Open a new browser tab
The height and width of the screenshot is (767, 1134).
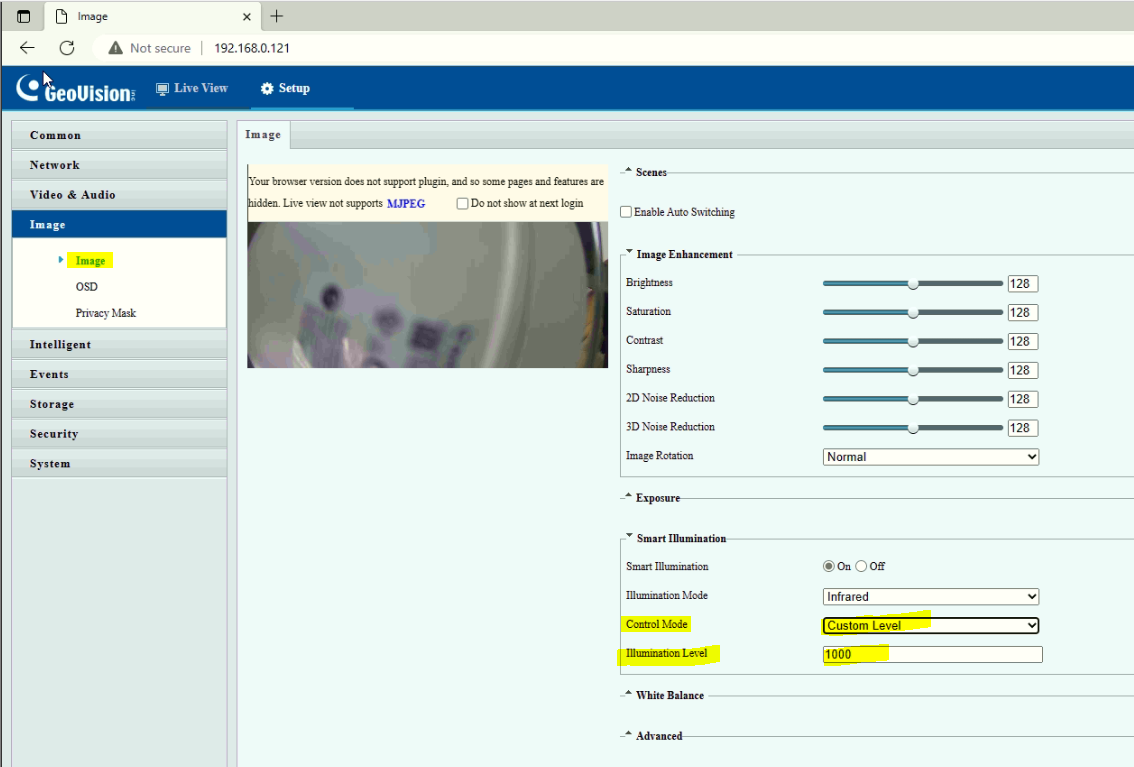[276, 16]
